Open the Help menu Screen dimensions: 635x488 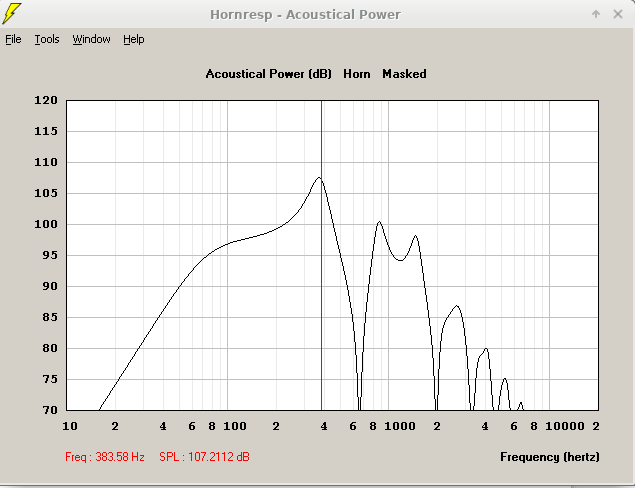click(134, 39)
